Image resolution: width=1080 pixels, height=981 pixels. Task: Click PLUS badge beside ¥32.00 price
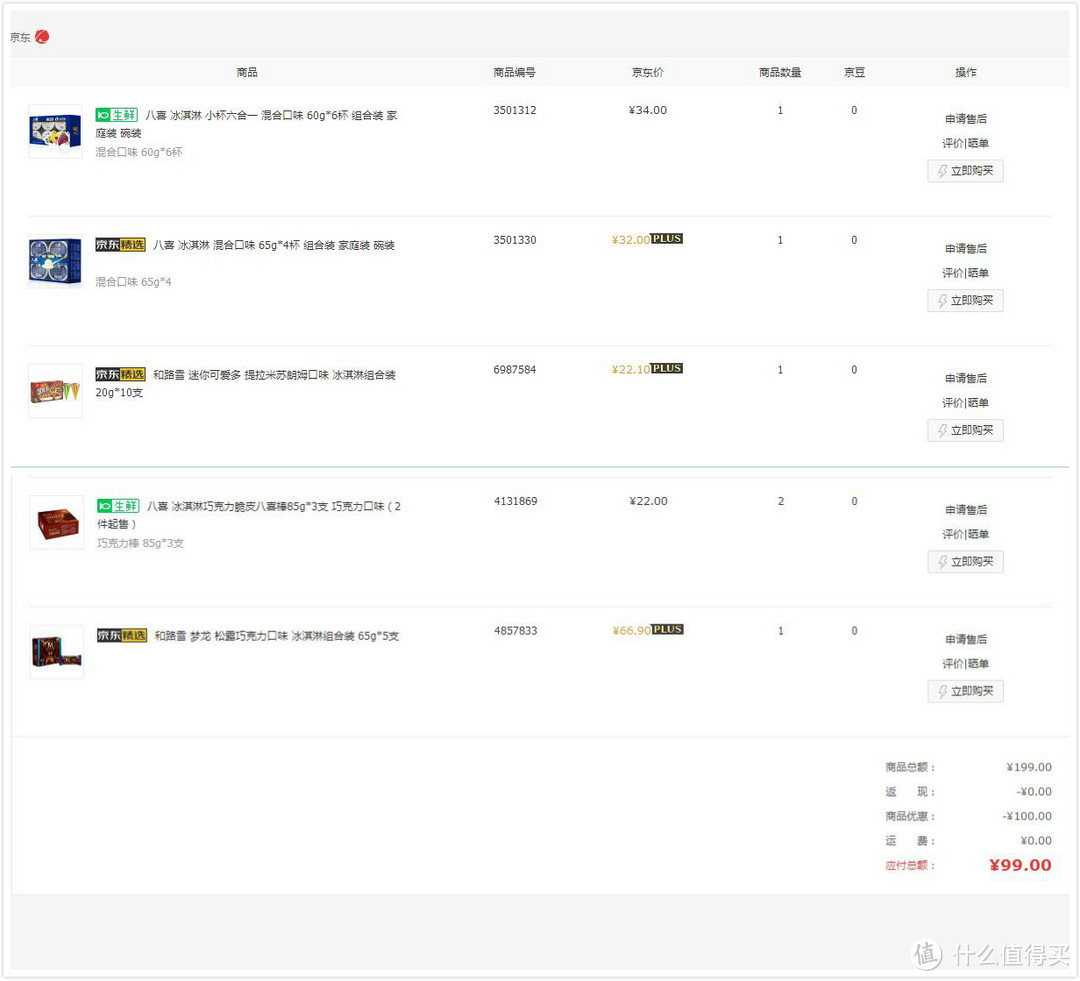pyautogui.click(x=667, y=238)
